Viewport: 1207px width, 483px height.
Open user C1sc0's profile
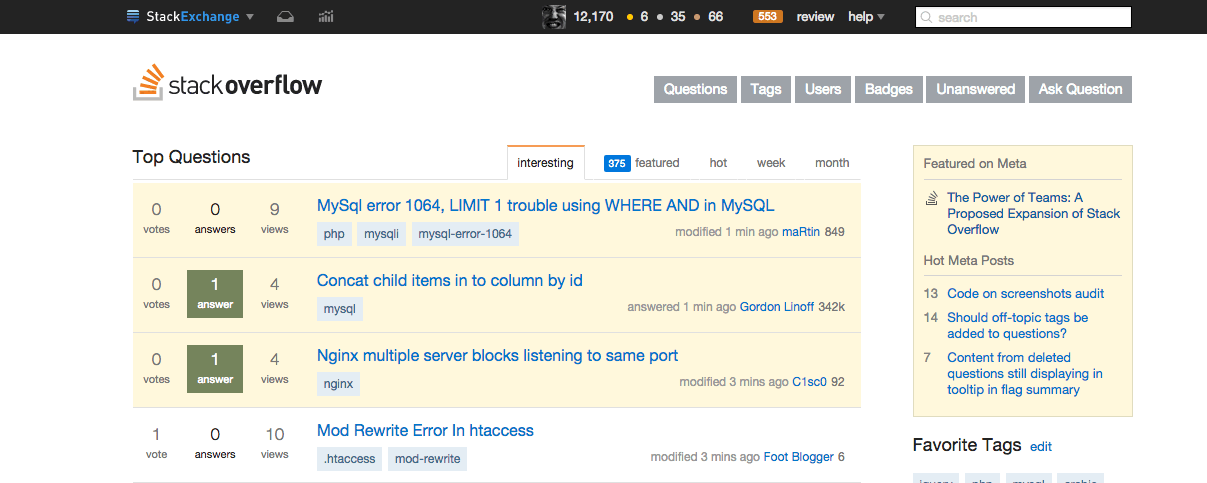(810, 382)
